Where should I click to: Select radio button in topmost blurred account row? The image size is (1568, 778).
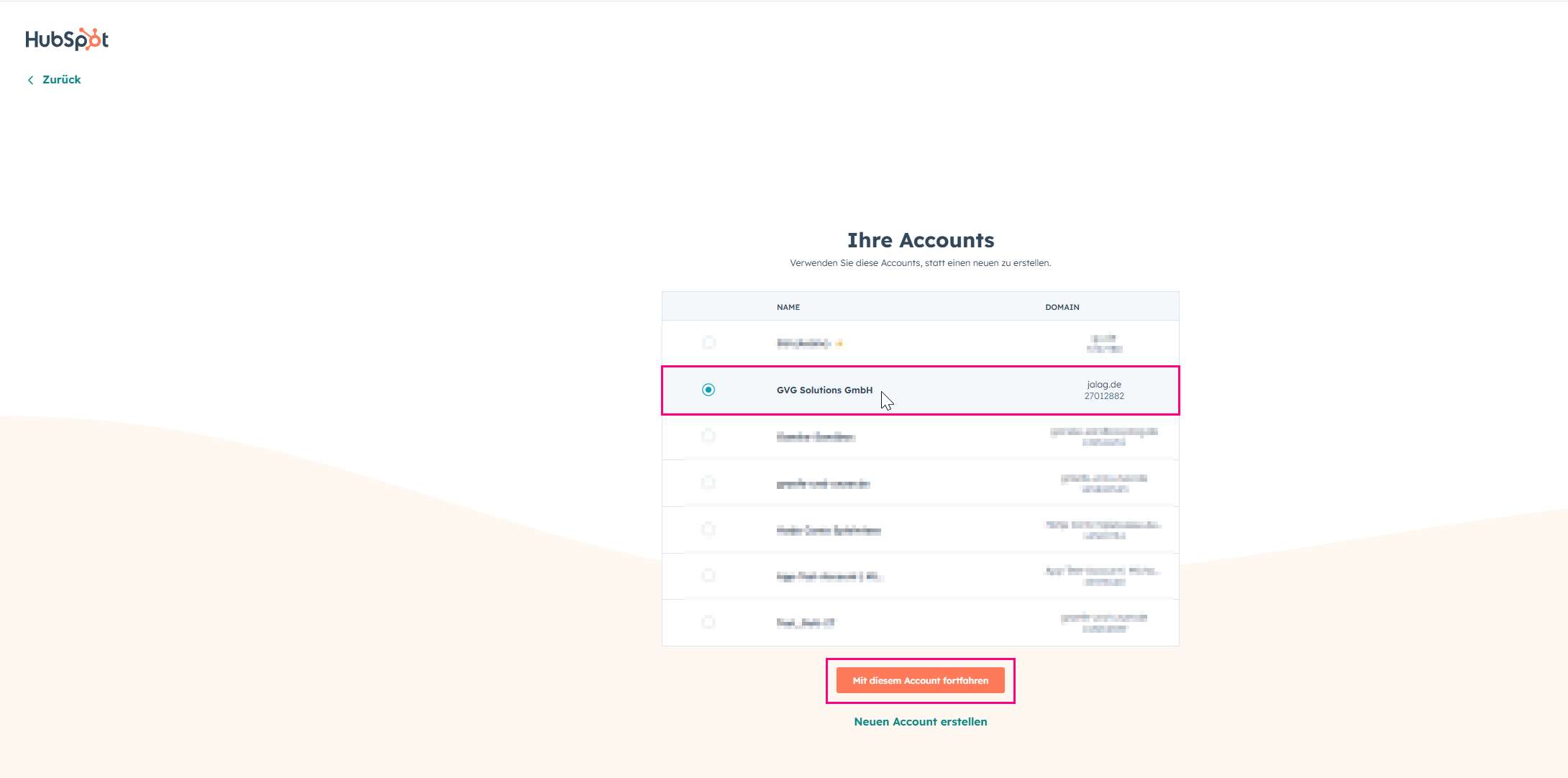coord(708,343)
